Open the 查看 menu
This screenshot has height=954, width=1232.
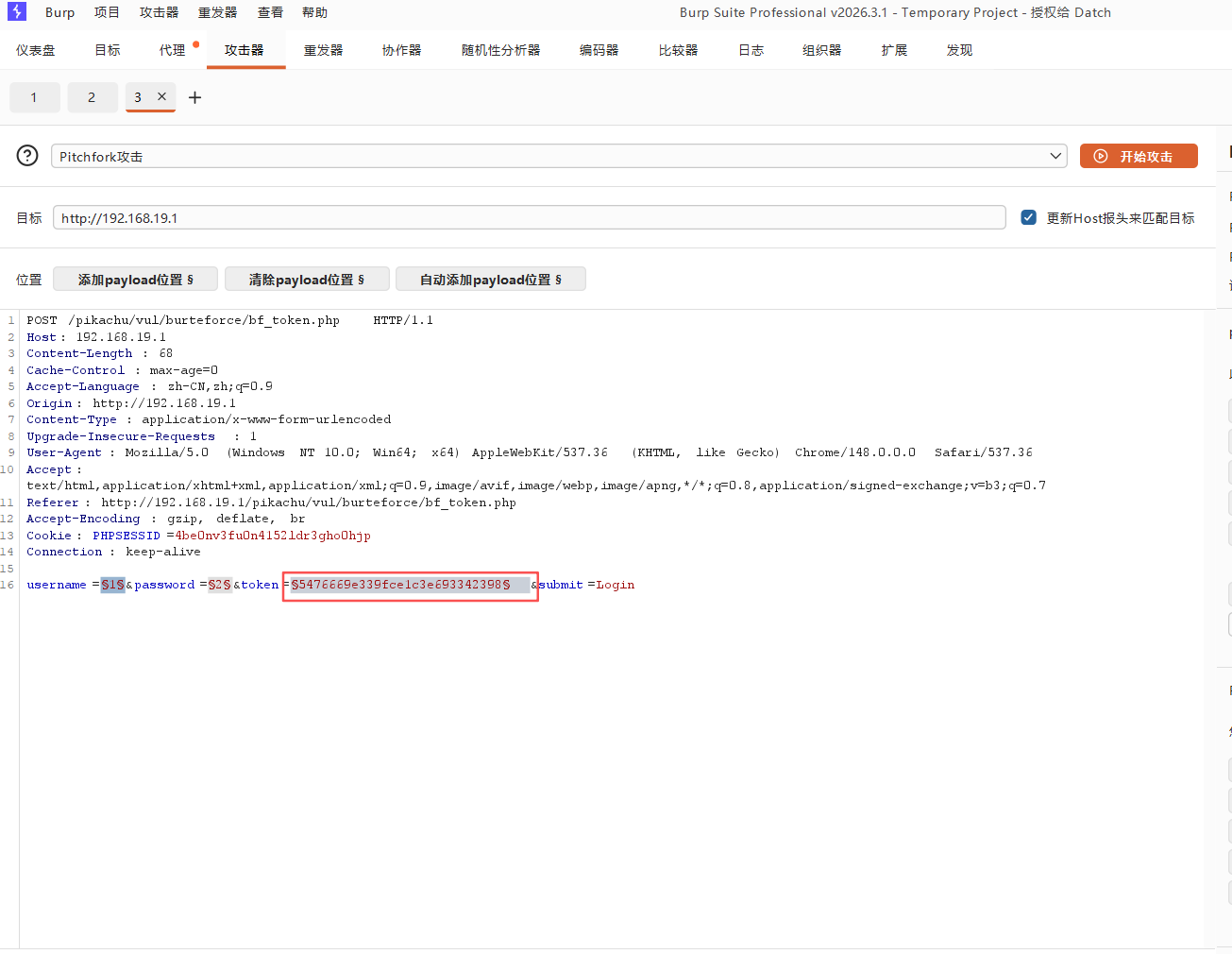click(x=270, y=12)
